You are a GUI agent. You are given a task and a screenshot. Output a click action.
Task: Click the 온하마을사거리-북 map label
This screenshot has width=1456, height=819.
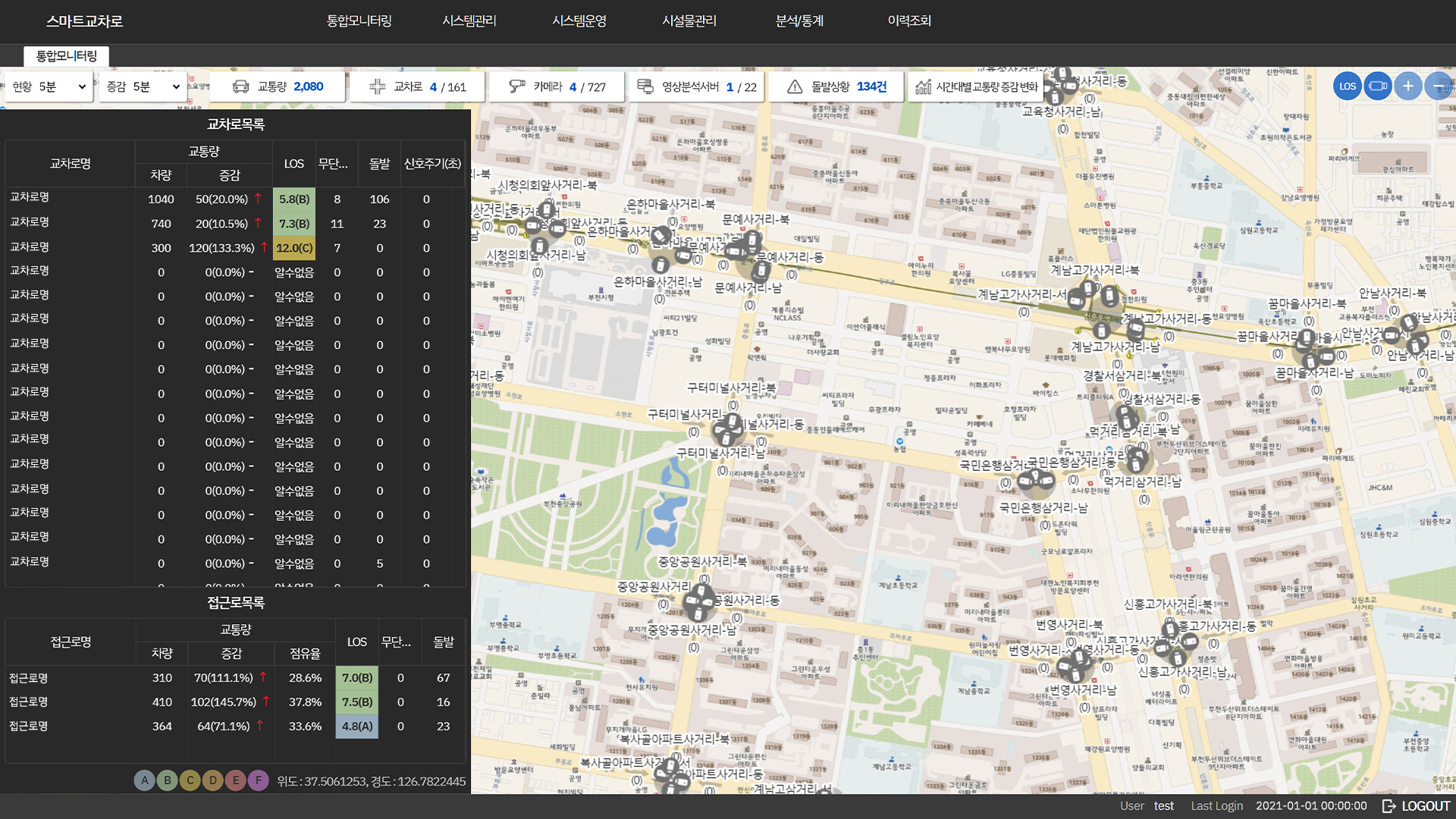click(670, 204)
